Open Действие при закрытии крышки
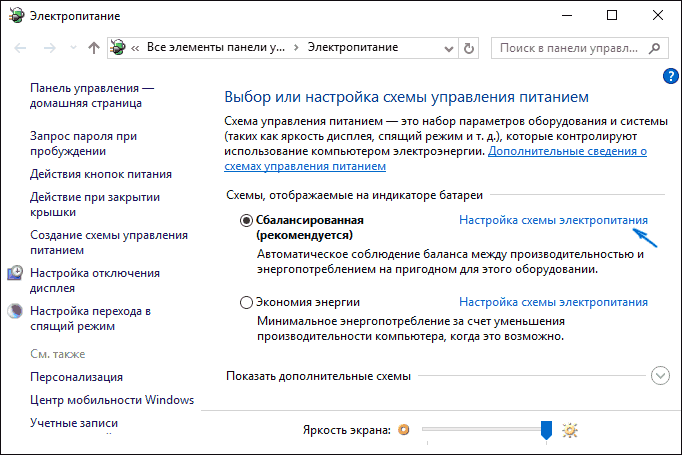Viewport: 682px width, 455px height. click(x=94, y=204)
